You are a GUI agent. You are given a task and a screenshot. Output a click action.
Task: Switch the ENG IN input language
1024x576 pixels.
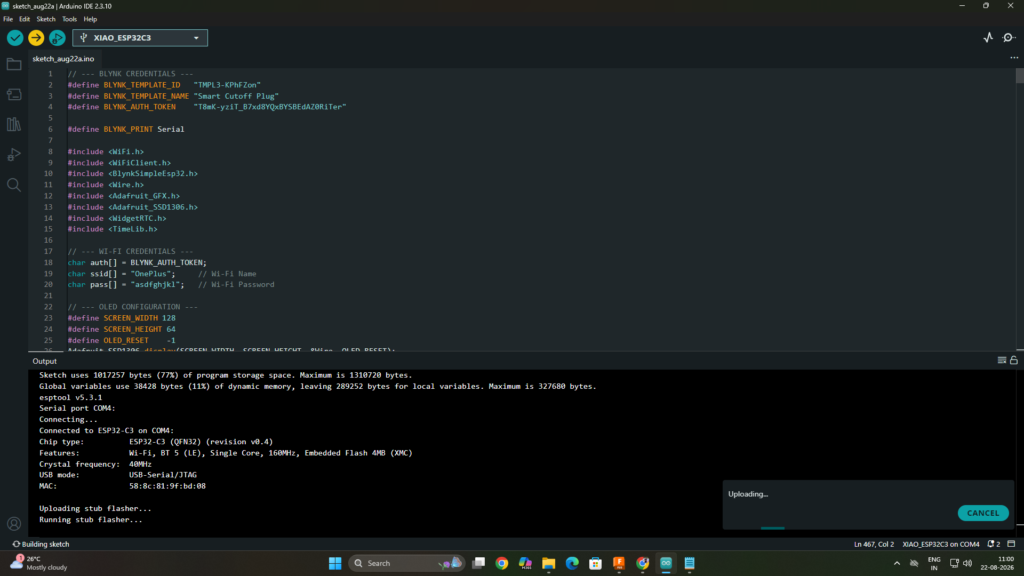pos(934,563)
